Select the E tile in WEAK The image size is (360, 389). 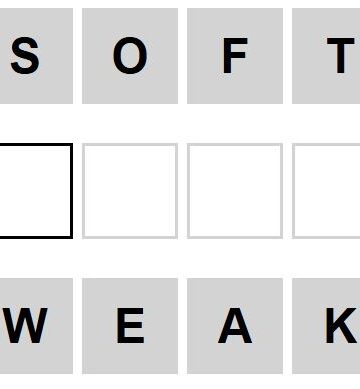(130, 326)
